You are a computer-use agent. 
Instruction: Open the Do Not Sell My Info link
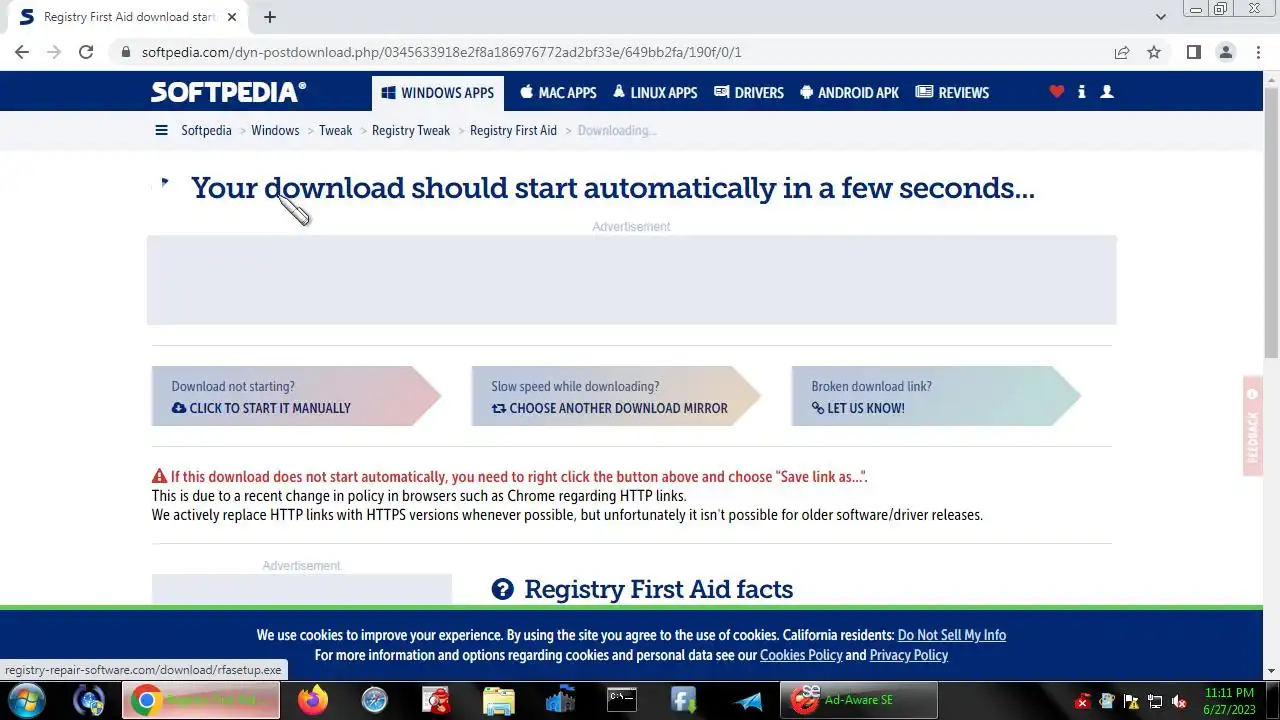pyautogui.click(x=952, y=635)
